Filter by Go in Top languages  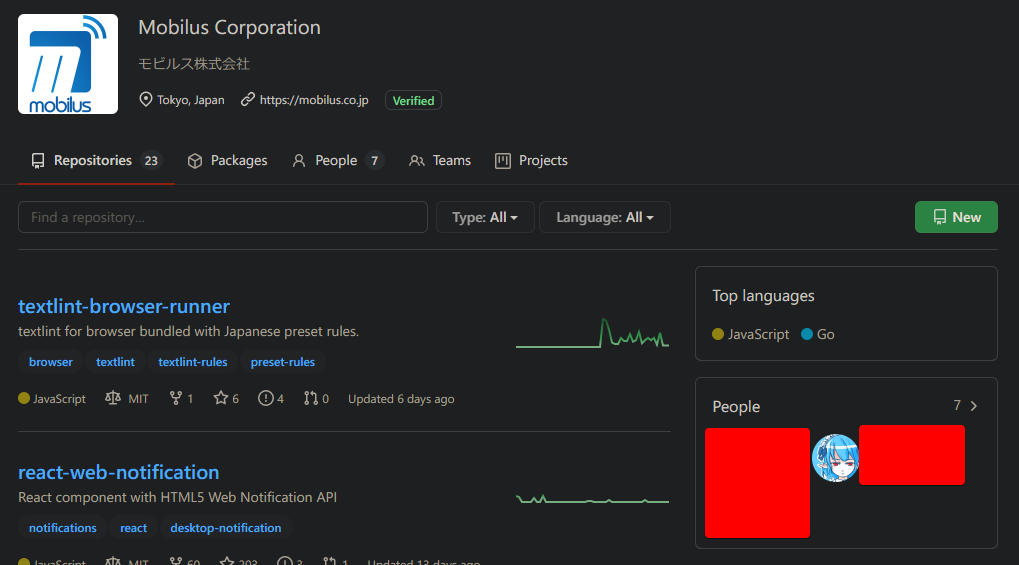818,334
